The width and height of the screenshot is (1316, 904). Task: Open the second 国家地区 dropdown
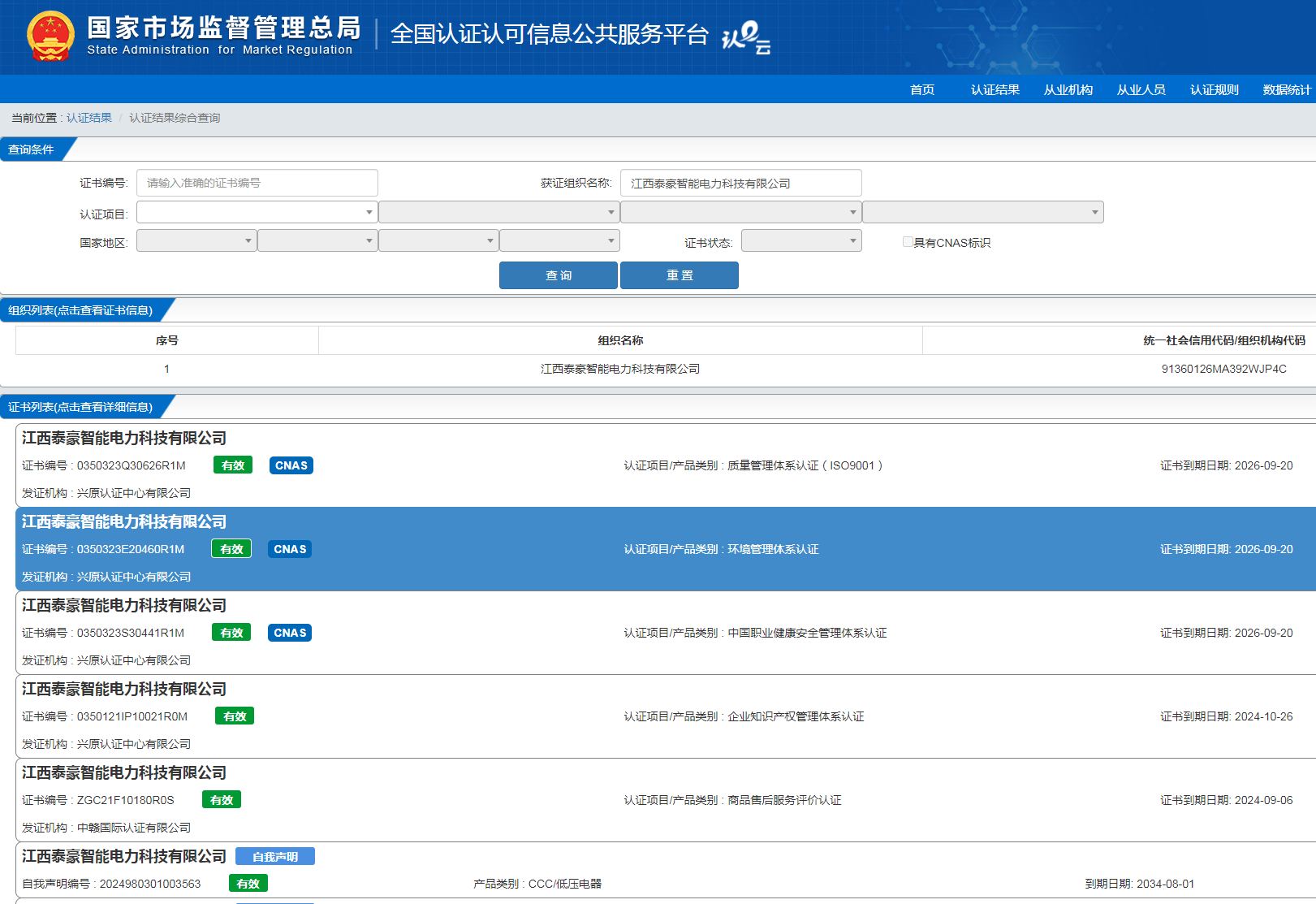click(317, 240)
